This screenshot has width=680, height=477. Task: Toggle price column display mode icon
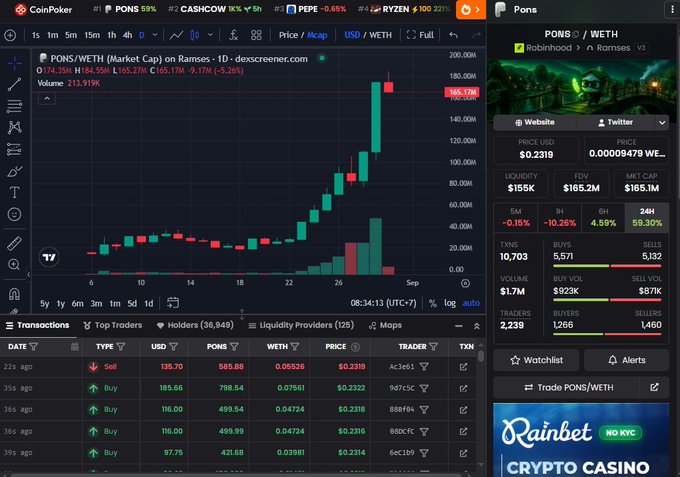[355, 346]
